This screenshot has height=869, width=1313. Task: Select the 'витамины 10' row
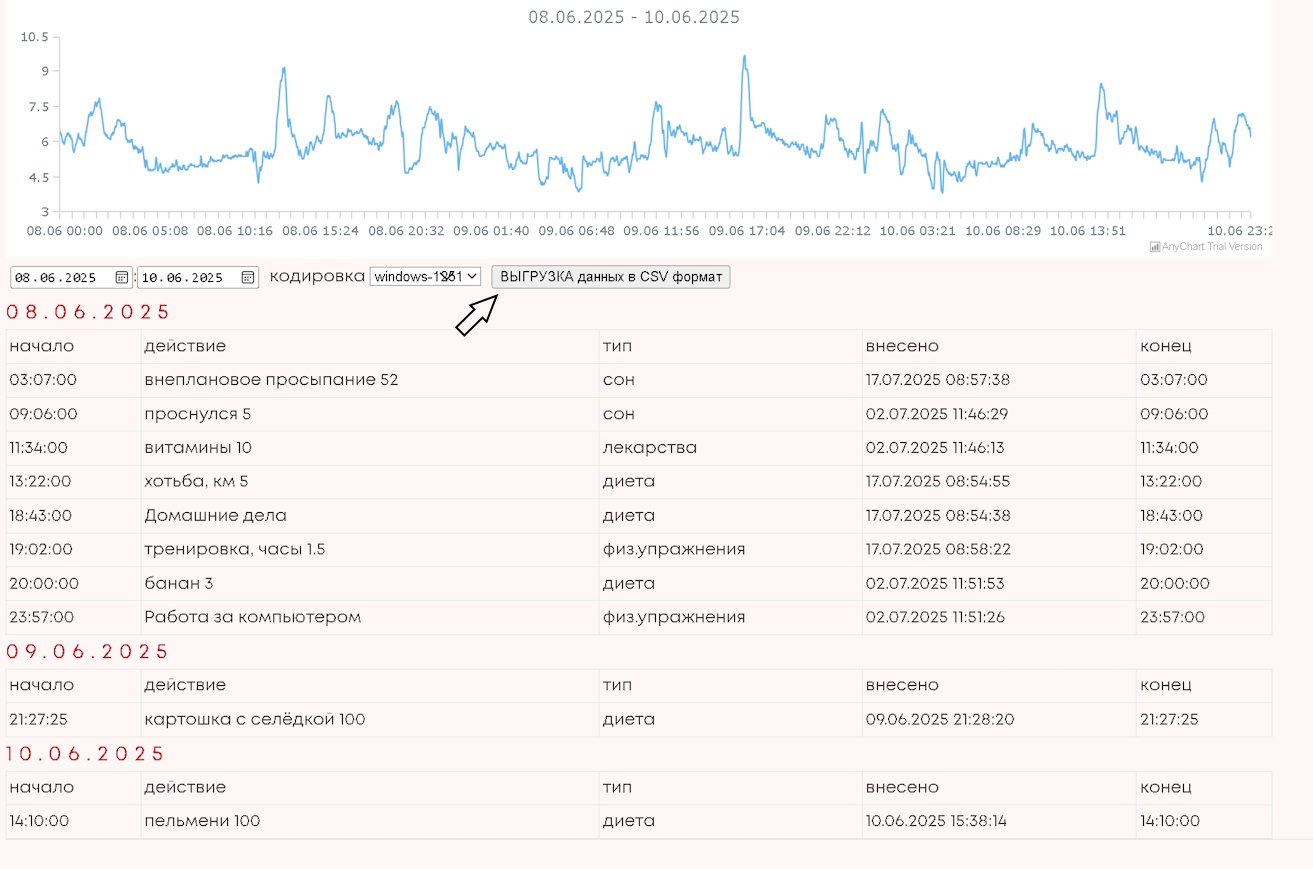click(x=198, y=448)
